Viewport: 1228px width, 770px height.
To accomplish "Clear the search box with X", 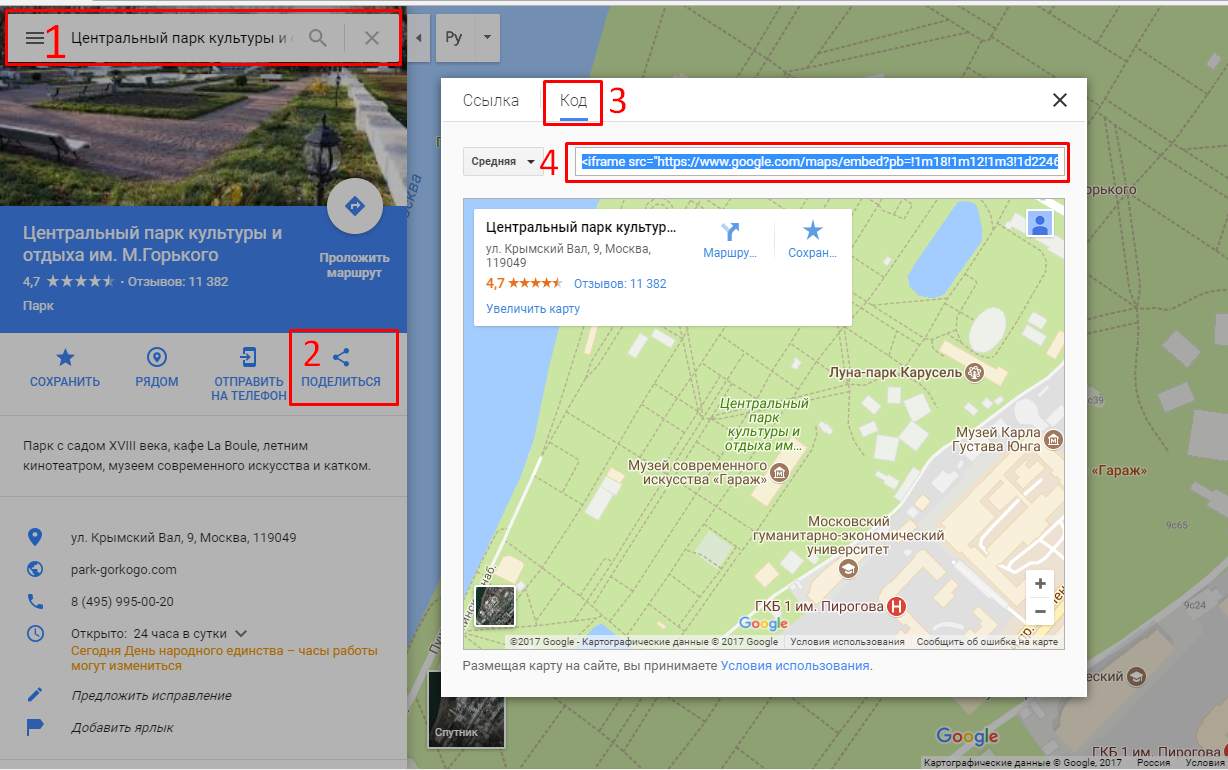I will [x=372, y=38].
